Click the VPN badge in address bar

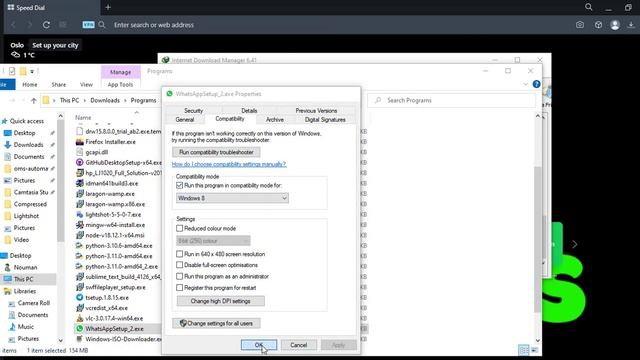pyautogui.click(x=88, y=25)
